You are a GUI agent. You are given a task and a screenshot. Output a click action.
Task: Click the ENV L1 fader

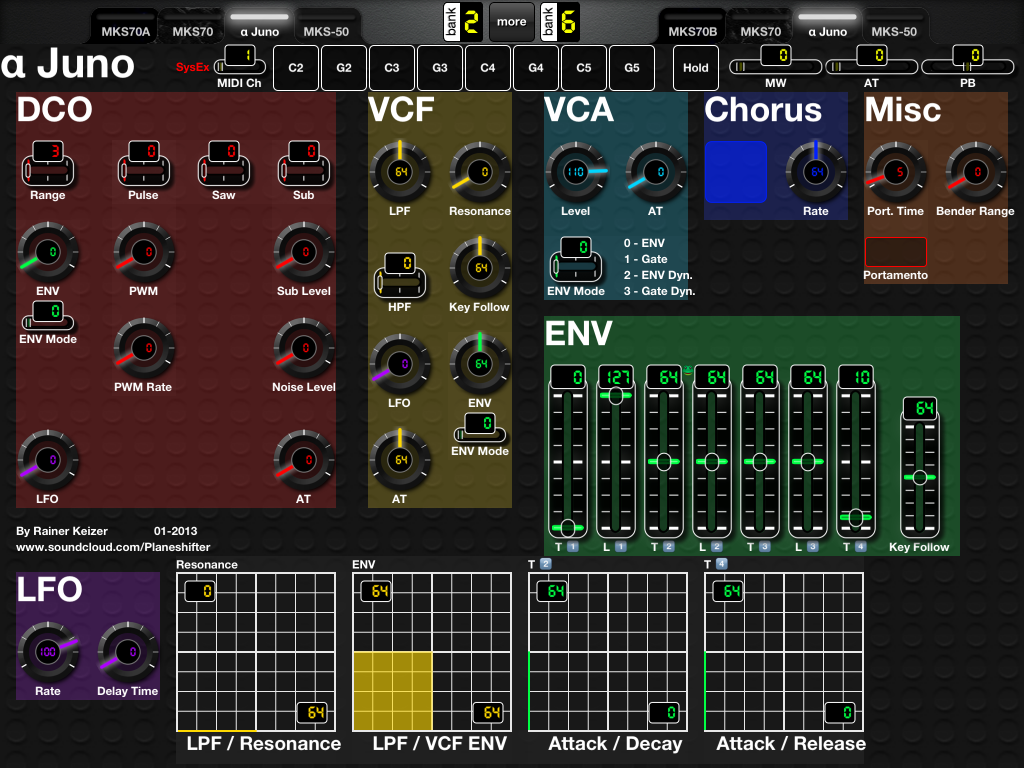615,451
